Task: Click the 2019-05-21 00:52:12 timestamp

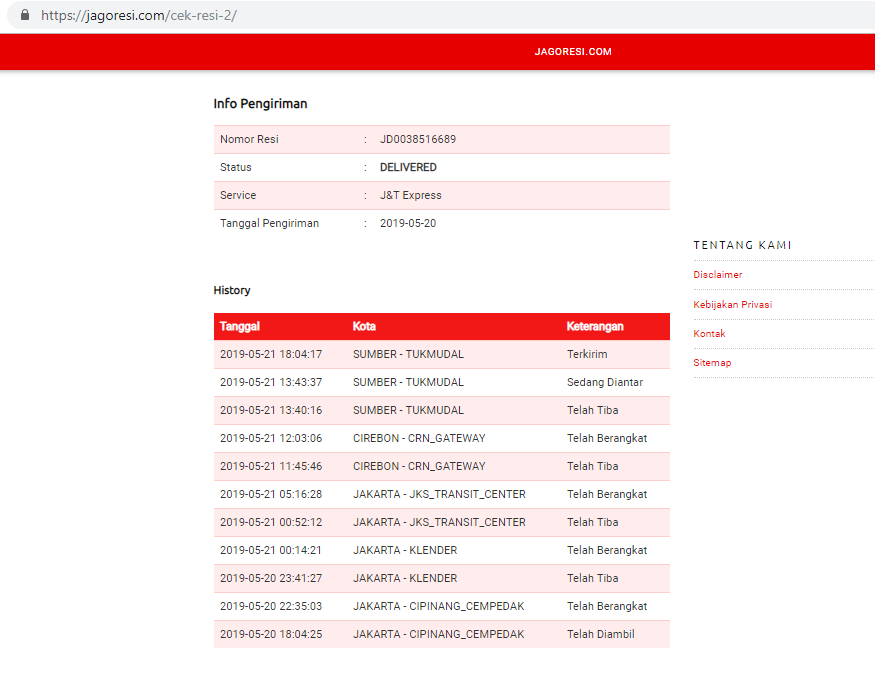Action: pos(271,522)
